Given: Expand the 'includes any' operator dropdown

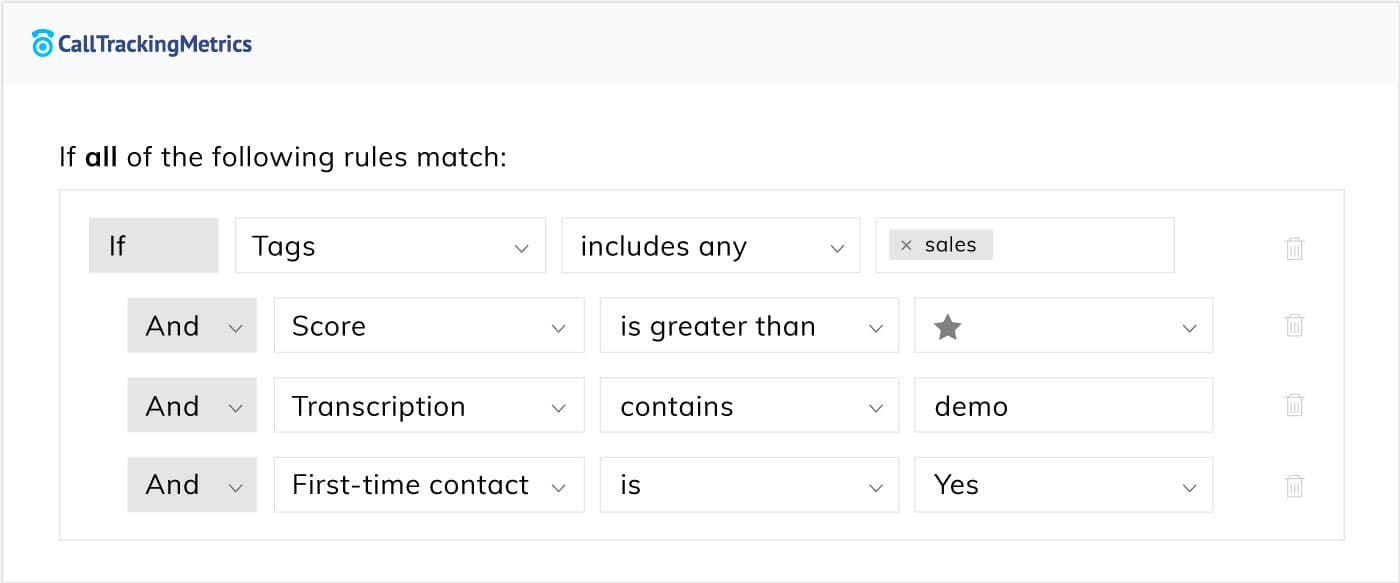Looking at the screenshot, I should coord(710,246).
